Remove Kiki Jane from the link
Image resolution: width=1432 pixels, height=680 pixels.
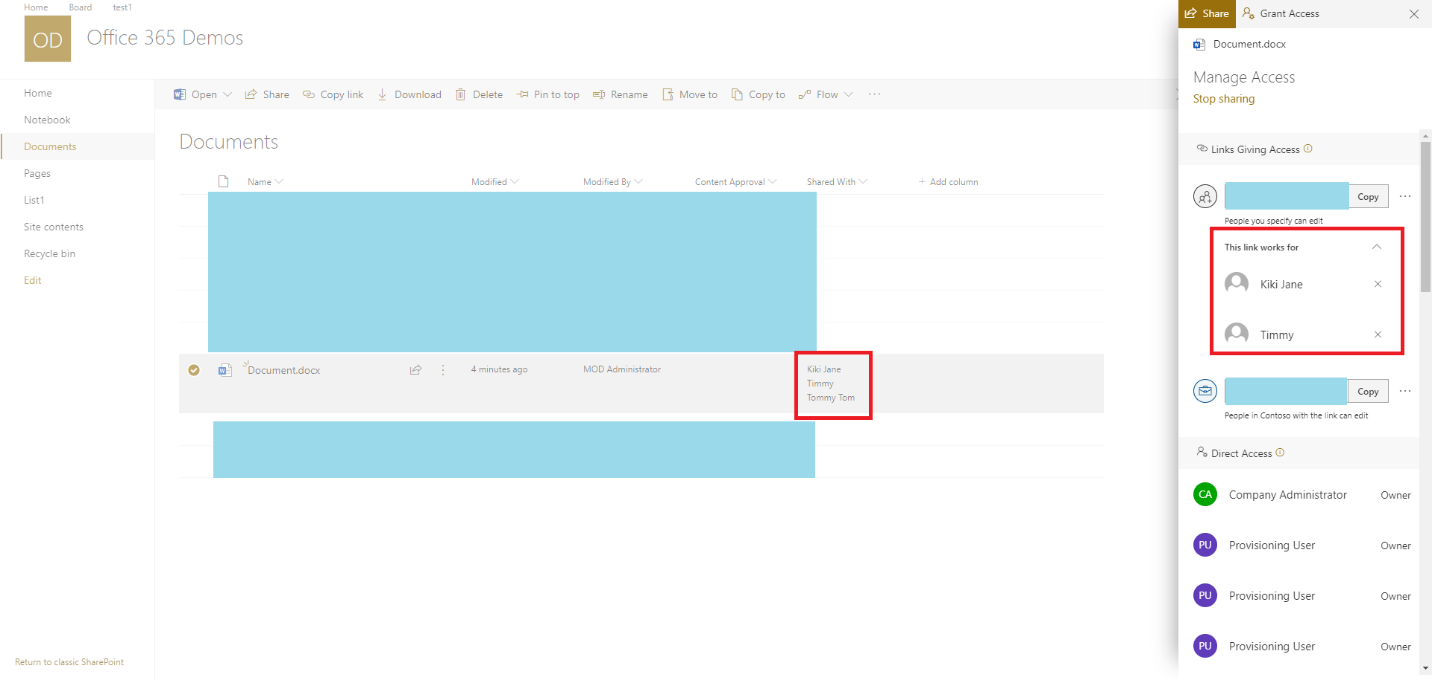pos(1378,284)
